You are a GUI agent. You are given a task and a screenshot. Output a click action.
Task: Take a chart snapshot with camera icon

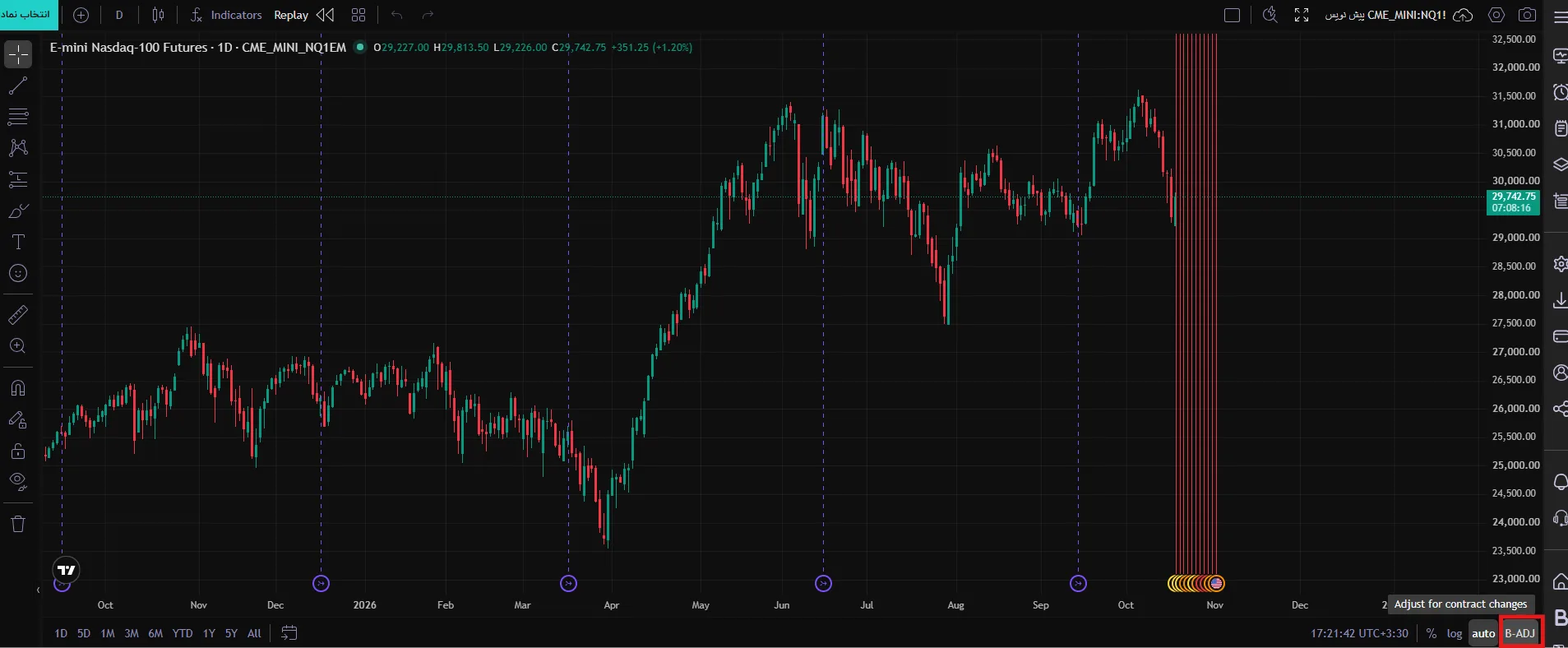point(1527,15)
